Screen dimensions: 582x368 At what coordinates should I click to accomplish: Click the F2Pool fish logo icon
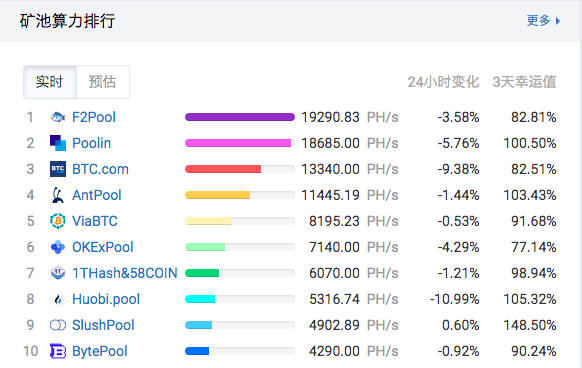click(x=58, y=117)
